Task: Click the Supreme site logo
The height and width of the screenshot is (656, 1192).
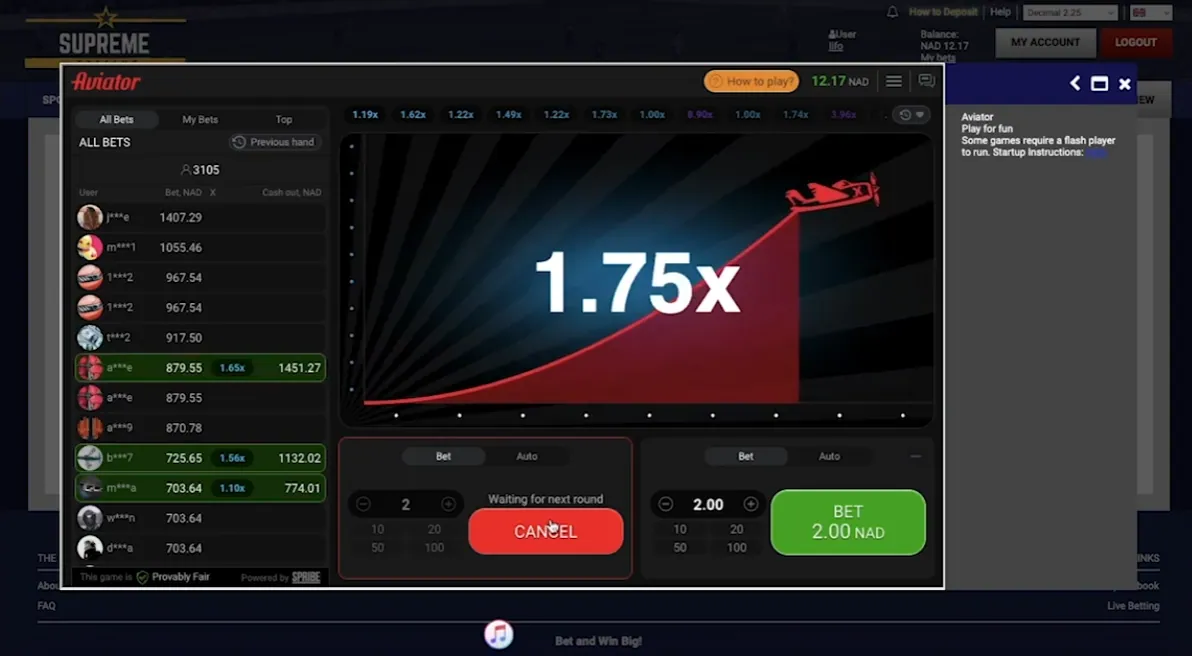Action: [105, 36]
